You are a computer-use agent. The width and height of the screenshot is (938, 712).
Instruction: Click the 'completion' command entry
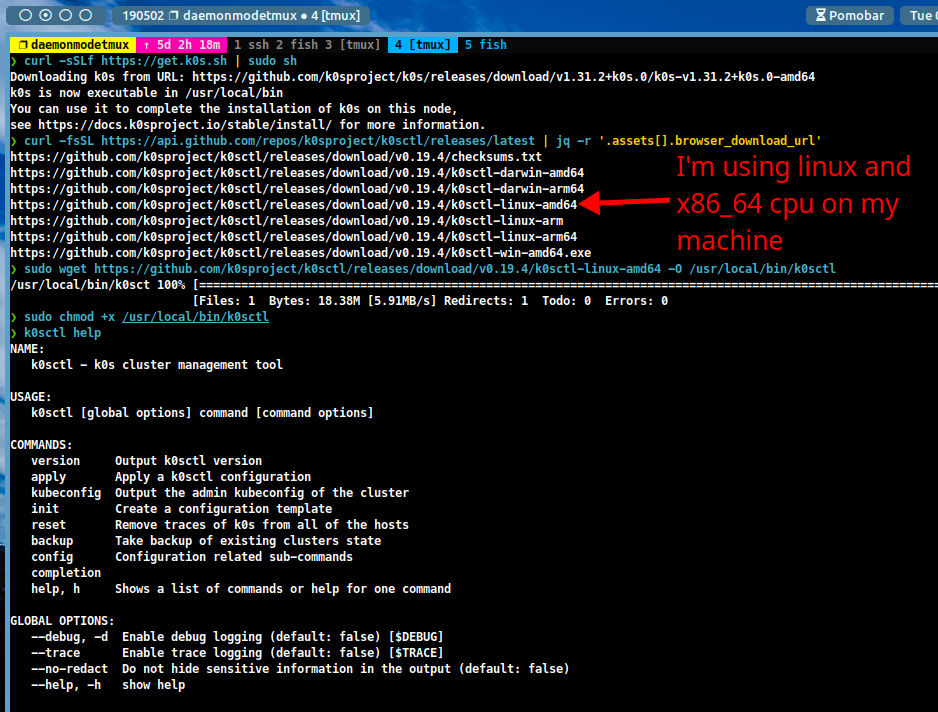66,573
